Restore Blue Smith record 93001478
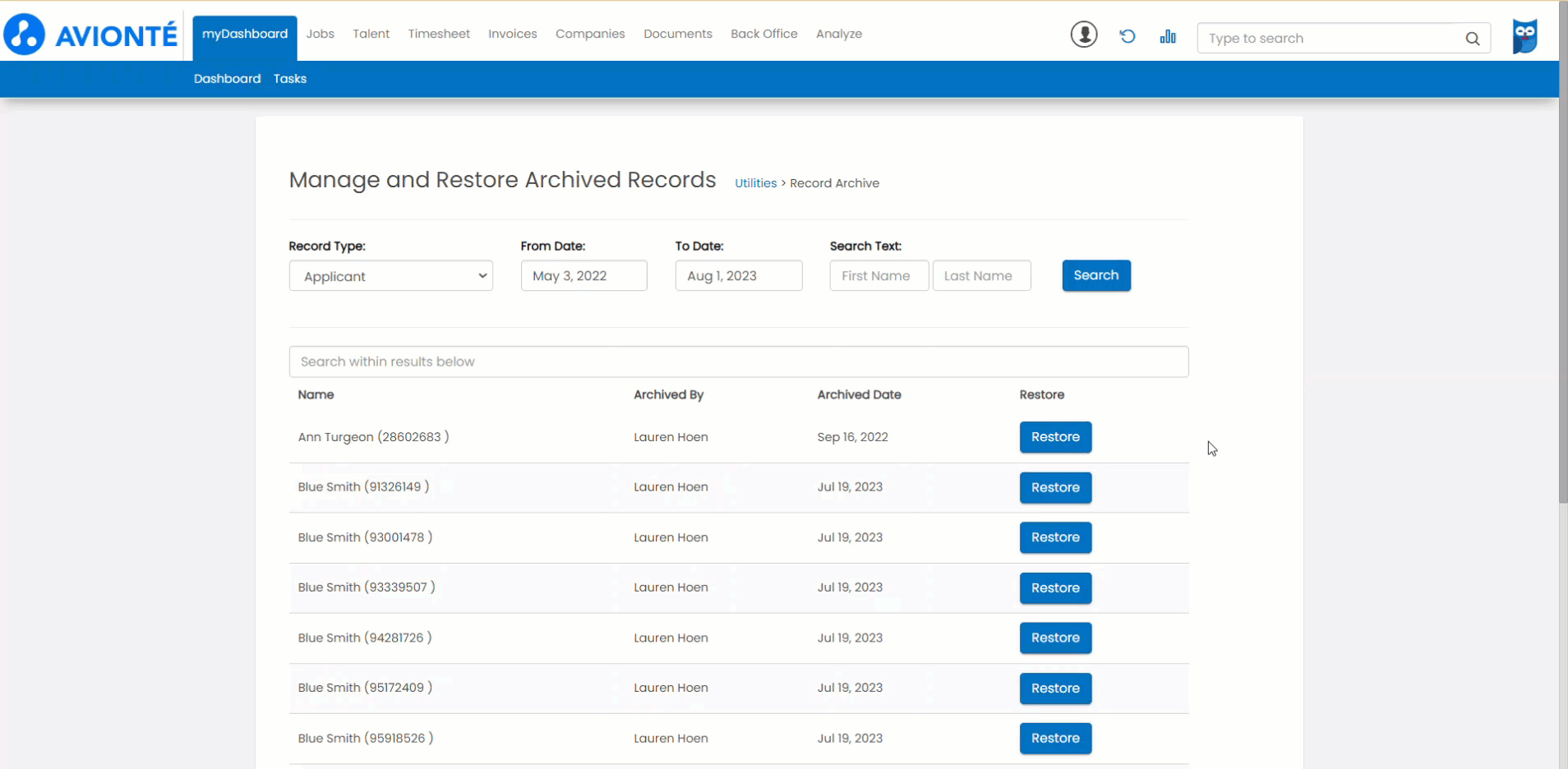1568x769 pixels. pyautogui.click(x=1055, y=537)
